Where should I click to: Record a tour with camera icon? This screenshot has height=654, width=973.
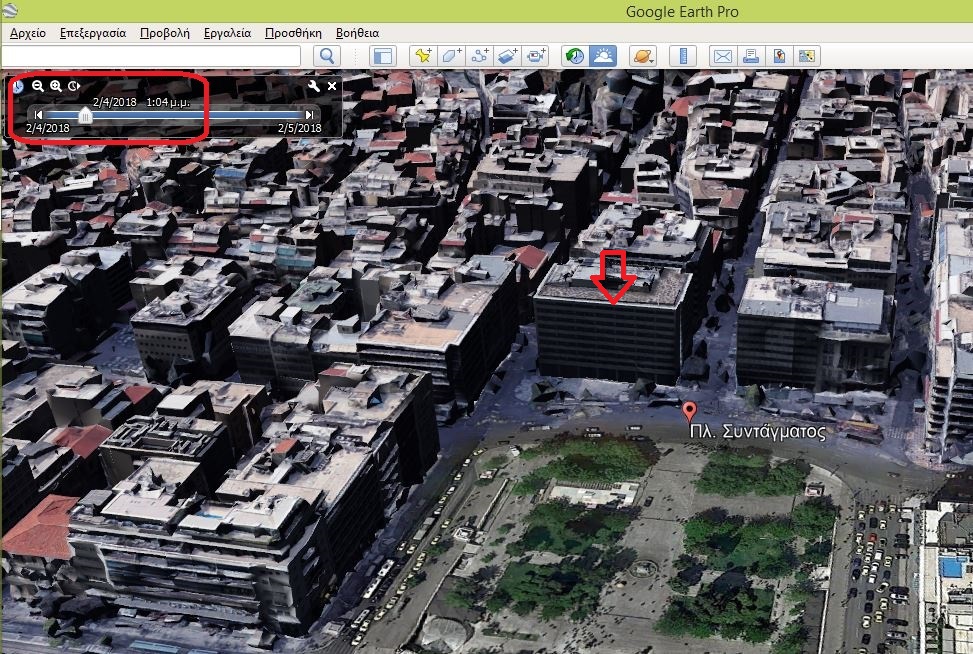(x=536, y=56)
